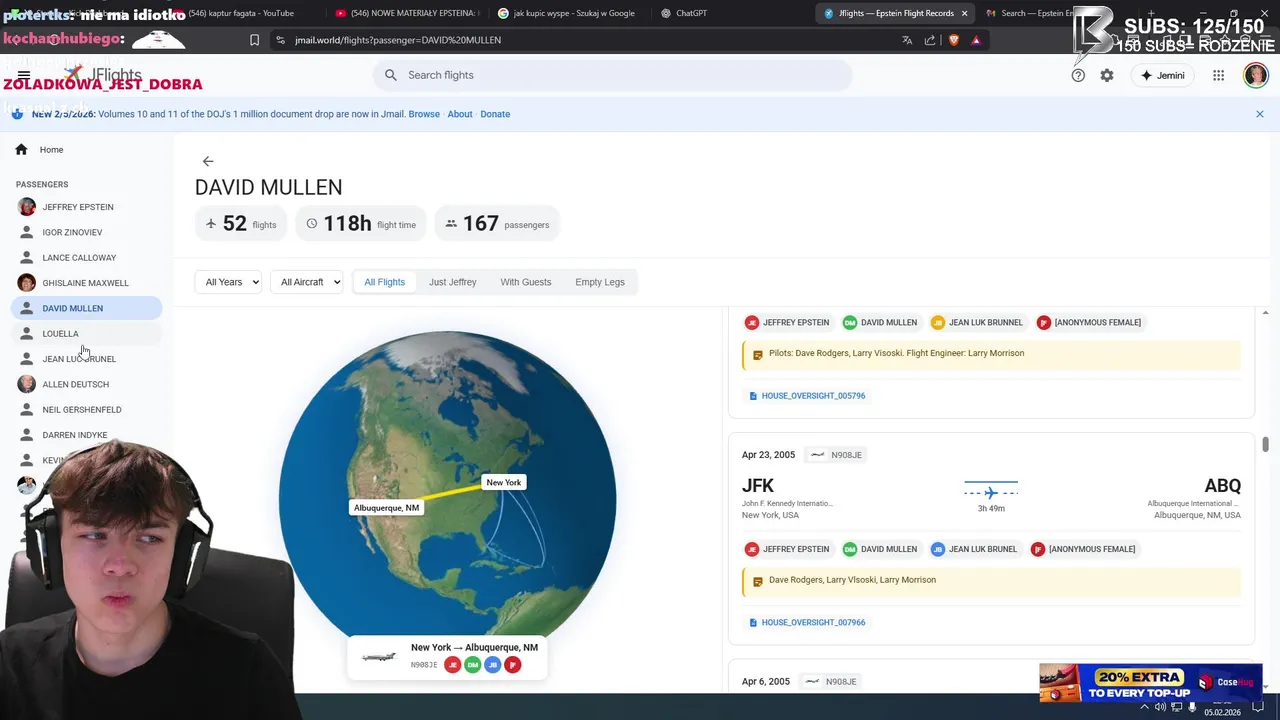Select the All Flights filter chip
The image size is (1280, 720).
[x=384, y=282]
